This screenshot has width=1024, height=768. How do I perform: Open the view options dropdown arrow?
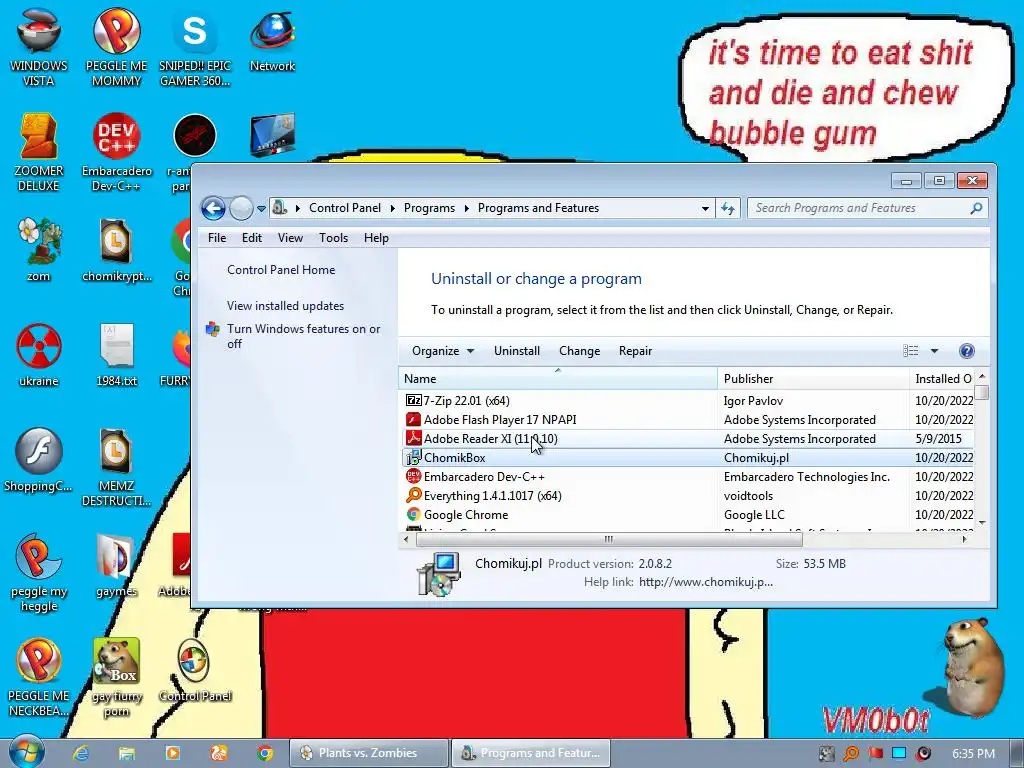(935, 351)
